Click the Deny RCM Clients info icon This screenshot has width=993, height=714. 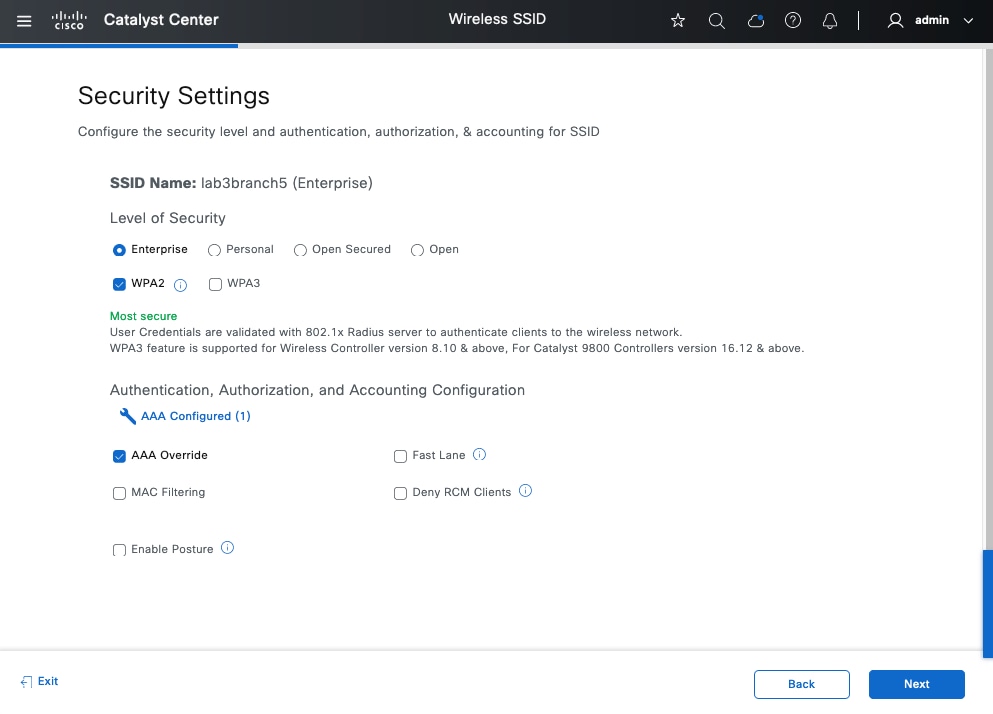526,491
